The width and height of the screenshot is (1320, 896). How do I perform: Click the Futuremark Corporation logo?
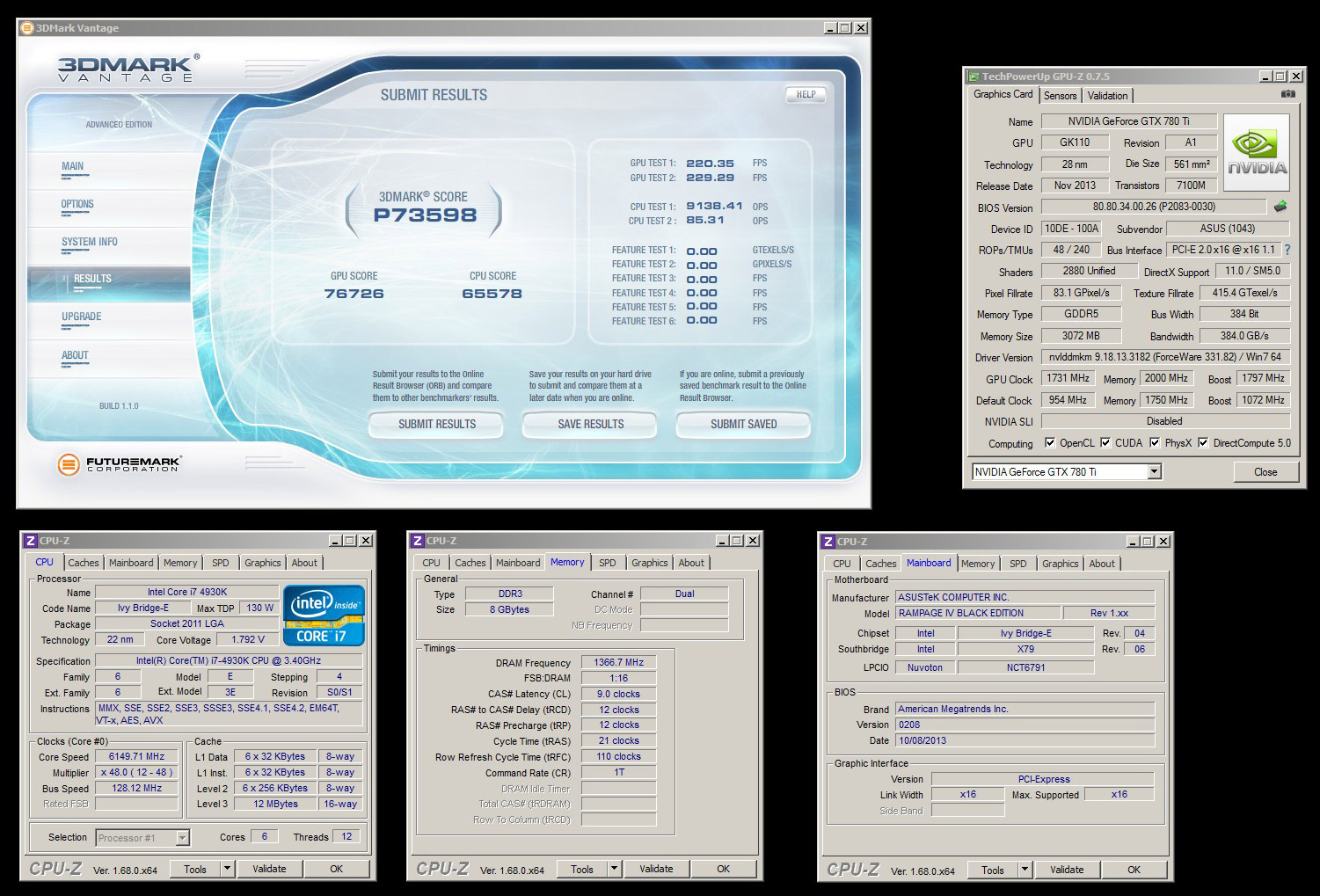[x=119, y=463]
